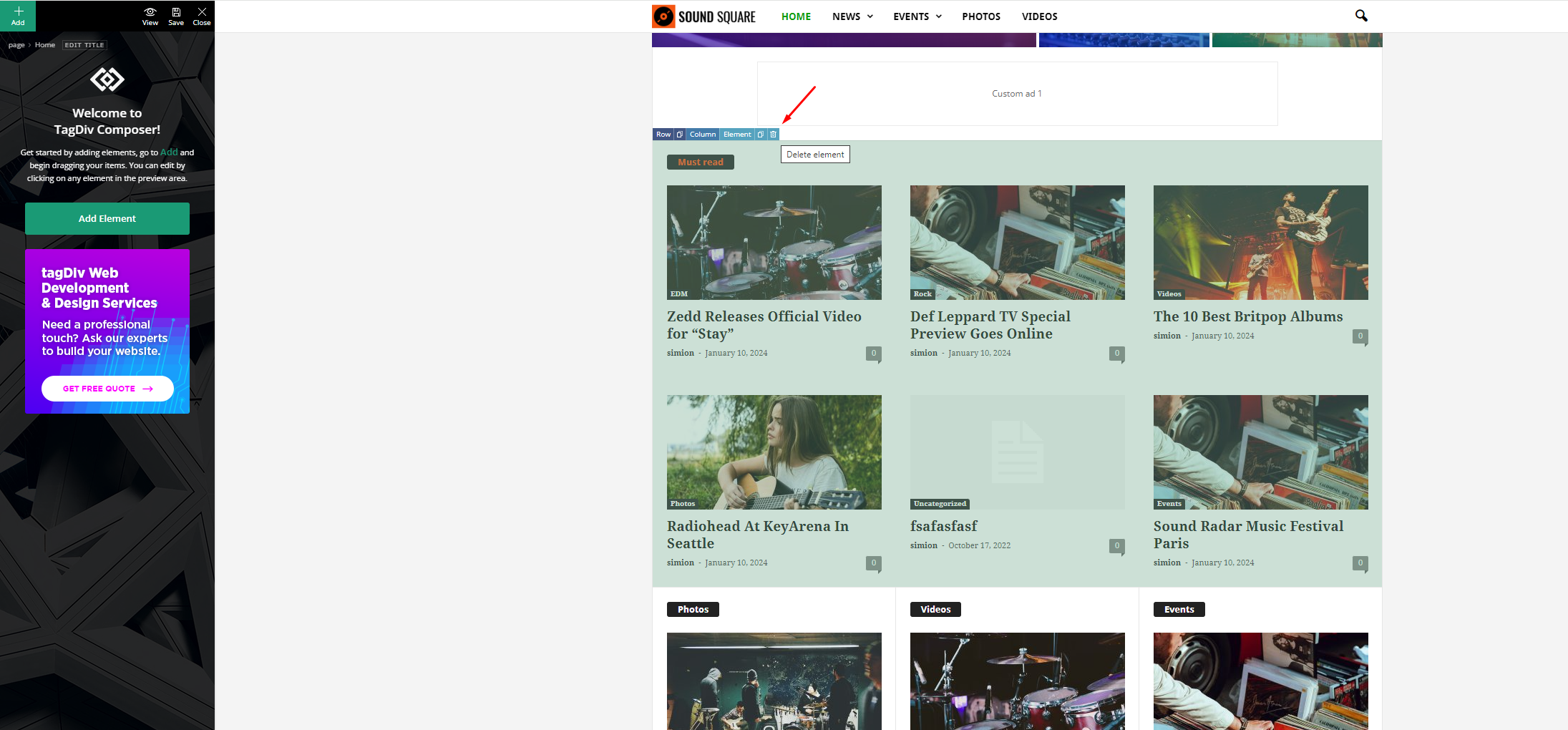
Task: Open the Def Leppard vinyl records thumbnail
Action: [1018, 243]
